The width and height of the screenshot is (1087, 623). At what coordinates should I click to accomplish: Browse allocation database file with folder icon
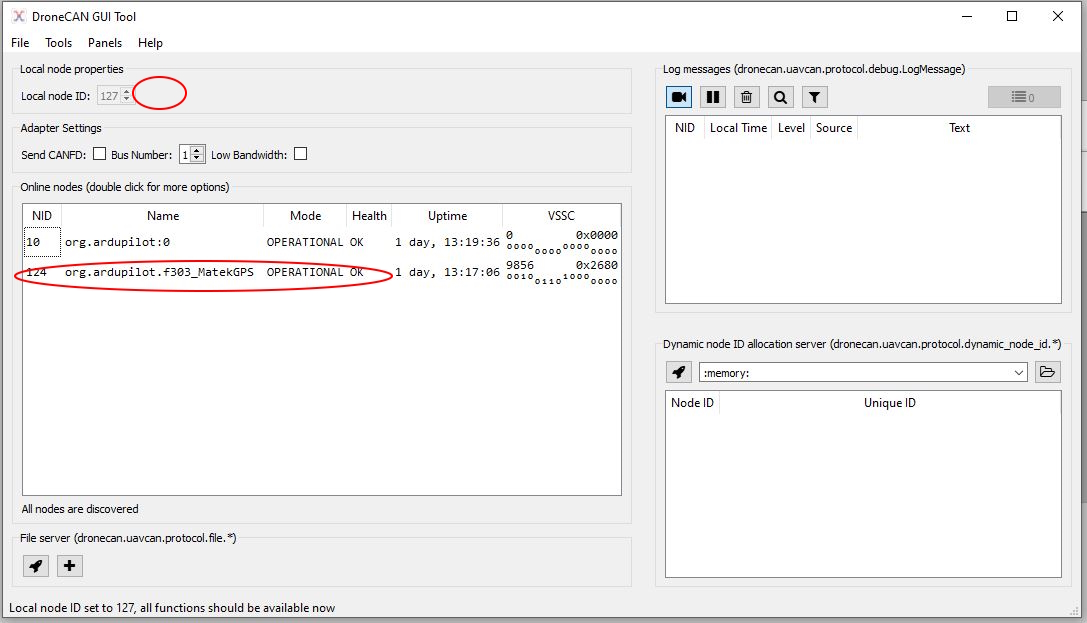click(1047, 372)
